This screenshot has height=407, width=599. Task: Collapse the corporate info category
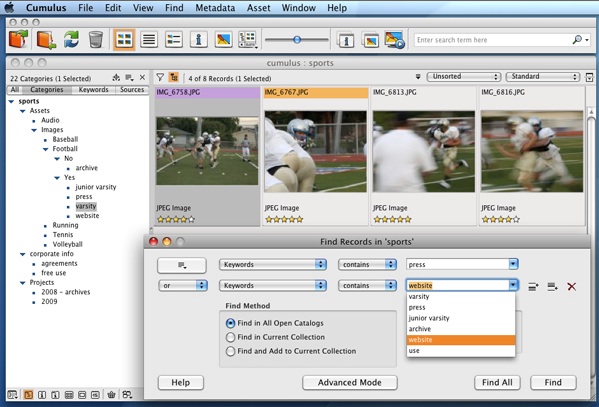tap(23, 254)
